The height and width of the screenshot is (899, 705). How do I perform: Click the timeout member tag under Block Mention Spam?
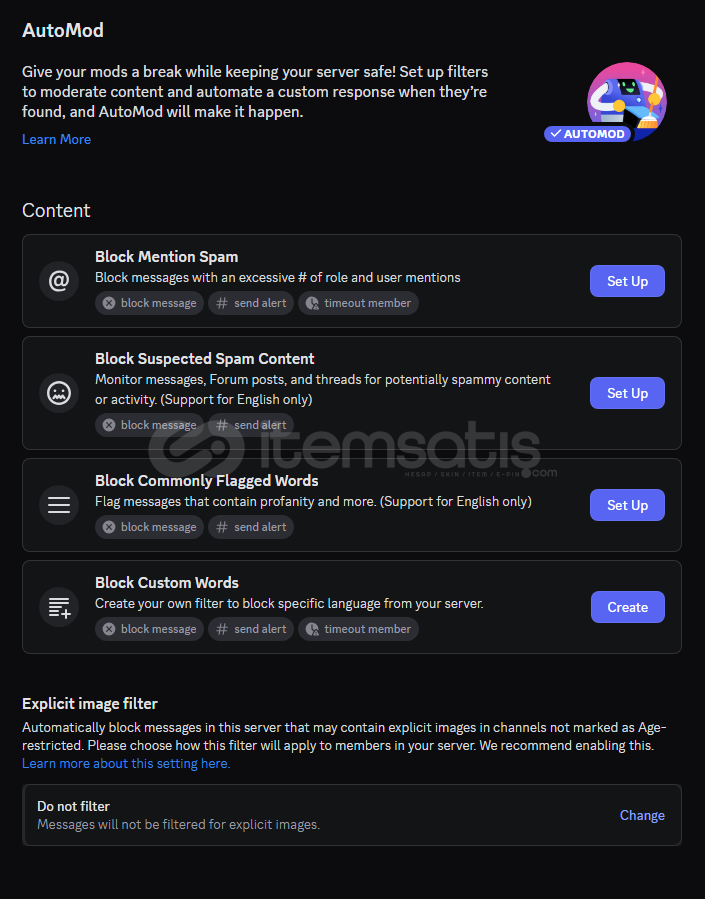pyautogui.click(x=358, y=303)
